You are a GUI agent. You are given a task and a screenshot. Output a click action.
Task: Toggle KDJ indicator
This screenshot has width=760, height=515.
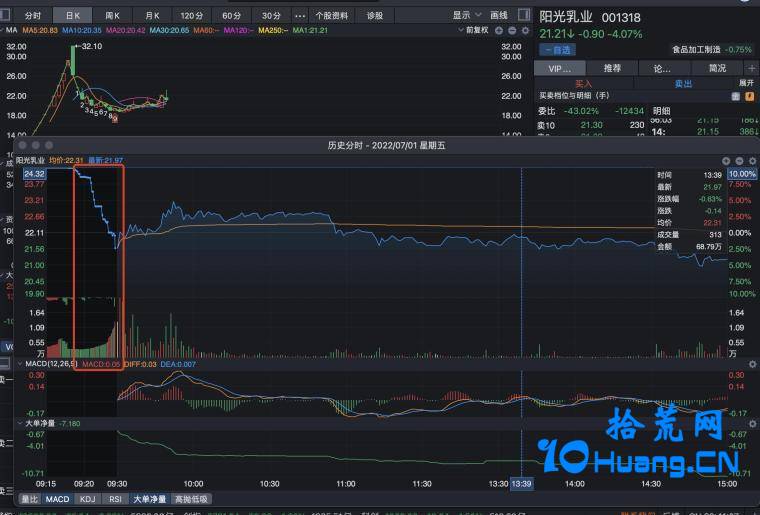88,499
